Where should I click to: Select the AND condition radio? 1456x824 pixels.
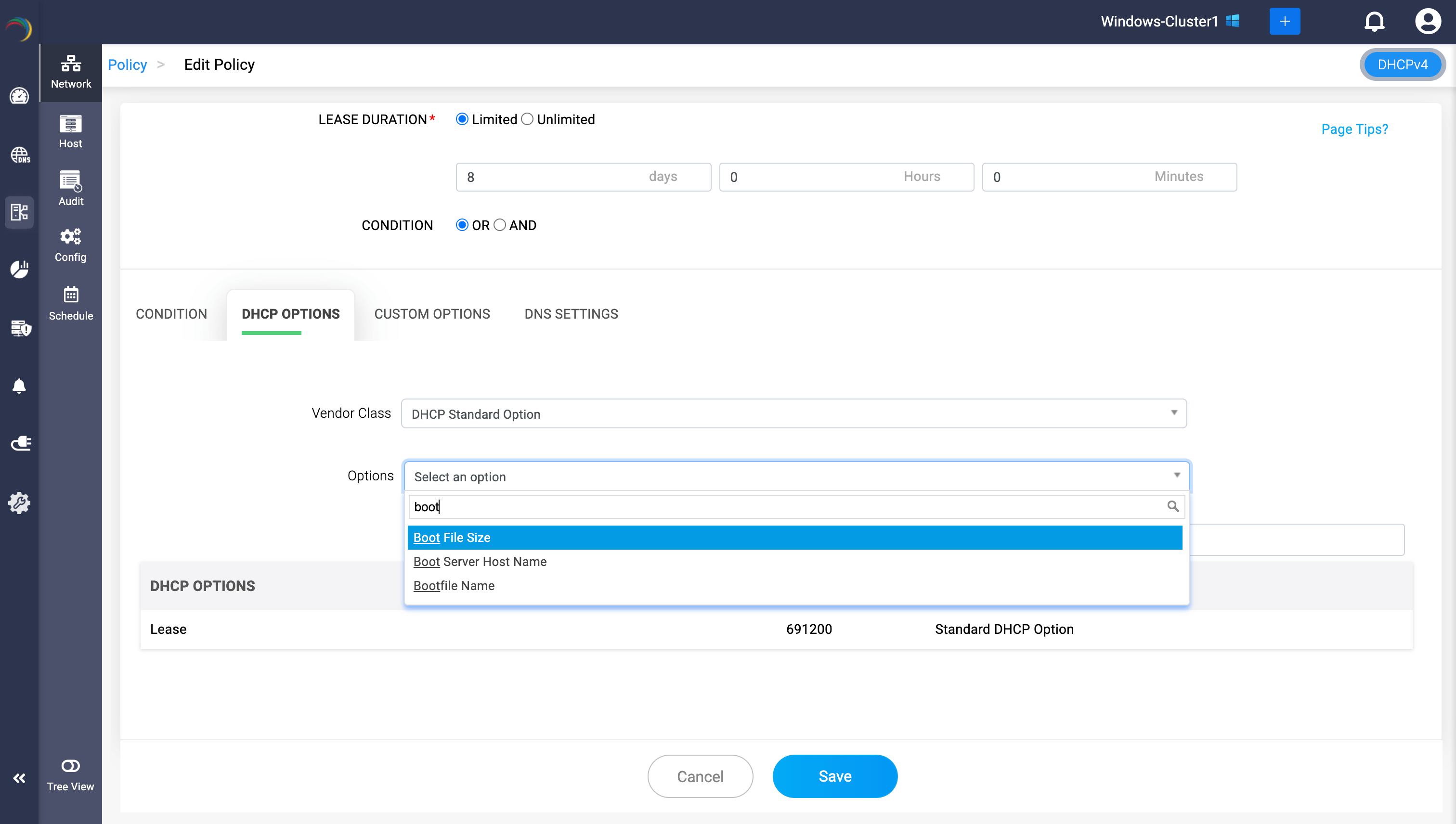[500, 225]
